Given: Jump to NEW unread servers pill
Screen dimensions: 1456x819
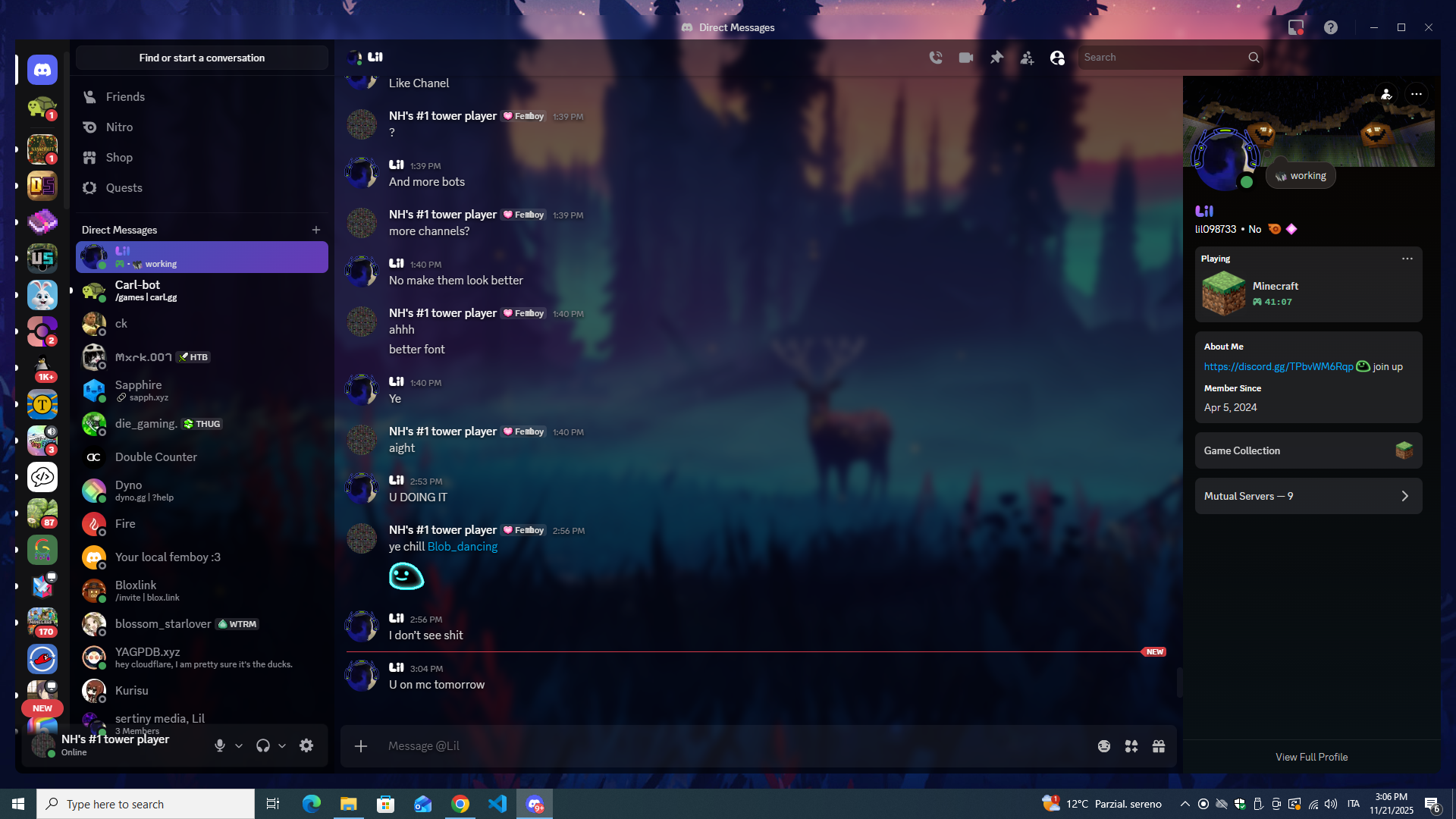Looking at the screenshot, I should point(42,708).
